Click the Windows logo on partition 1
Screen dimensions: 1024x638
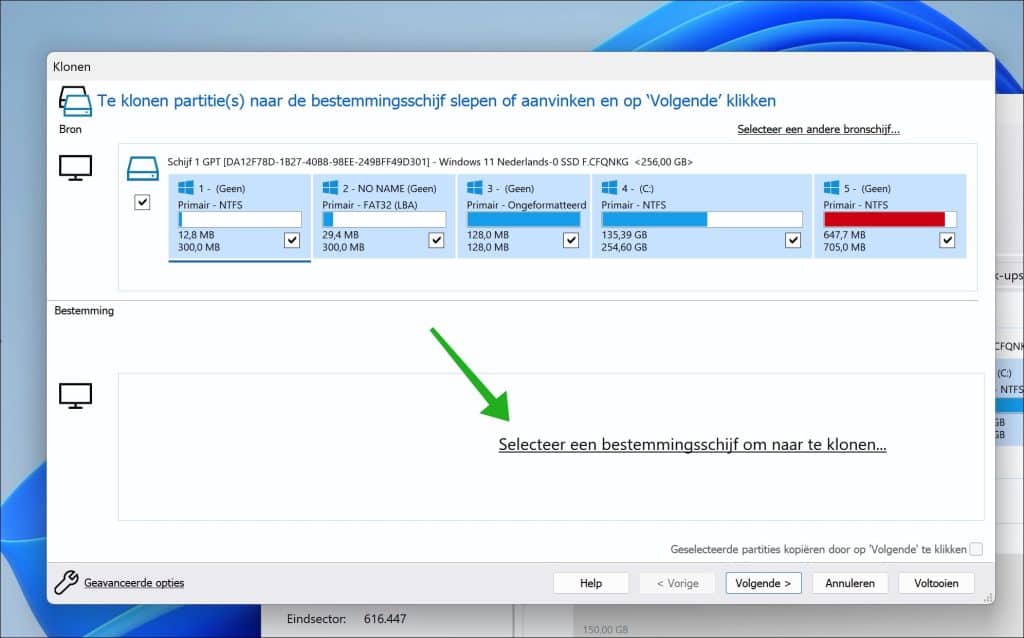184,187
